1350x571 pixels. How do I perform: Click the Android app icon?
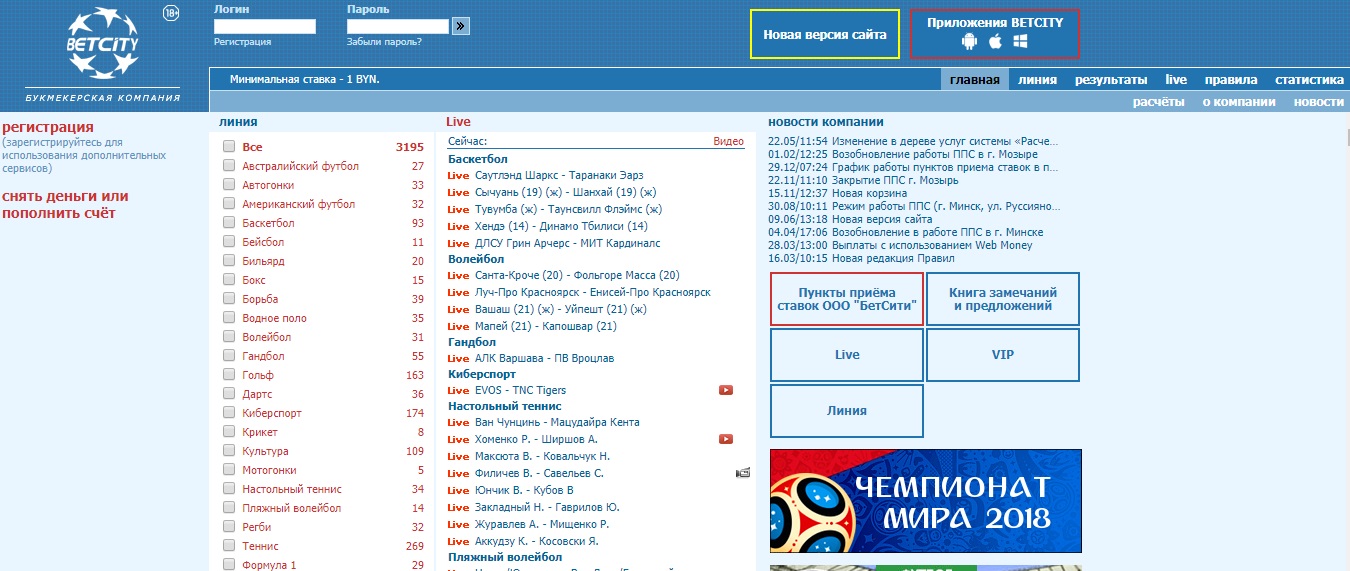click(x=969, y=42)
